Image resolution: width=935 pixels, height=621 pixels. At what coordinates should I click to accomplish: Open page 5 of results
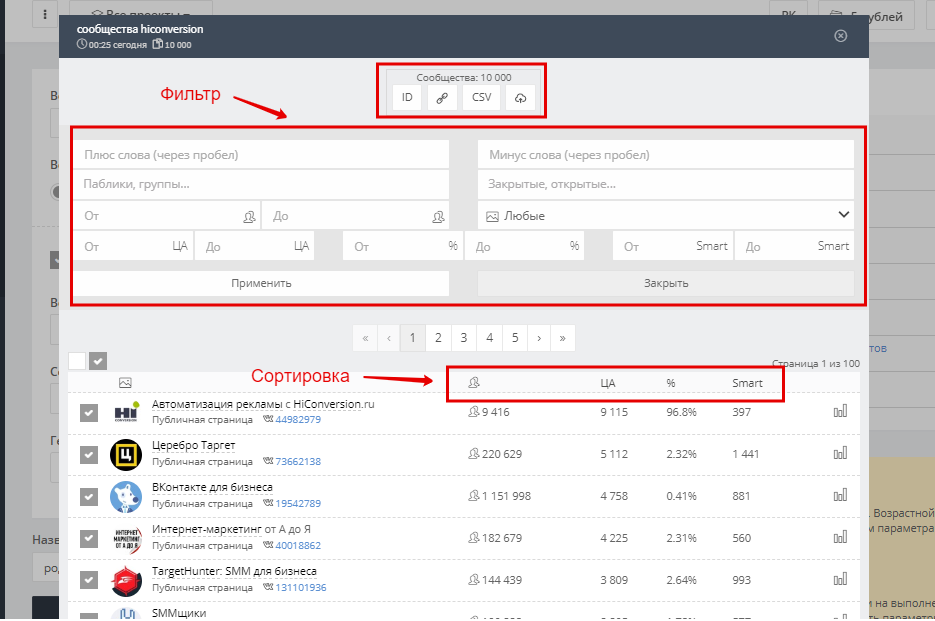(515, 338)
